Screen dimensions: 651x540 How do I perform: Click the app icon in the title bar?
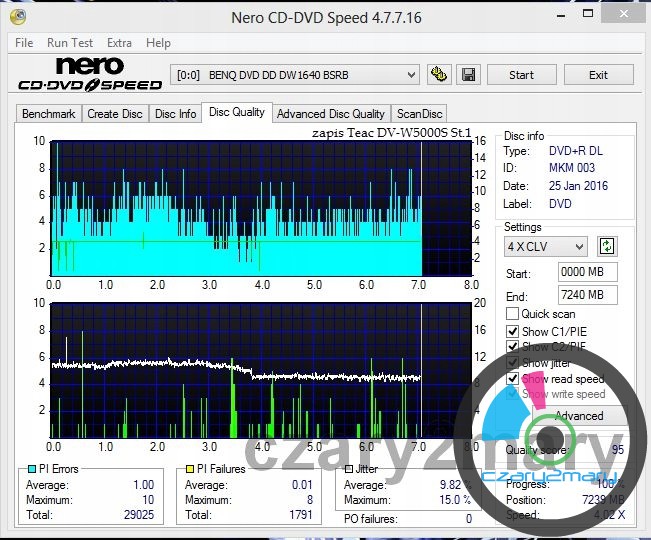(x=20, y=17)
